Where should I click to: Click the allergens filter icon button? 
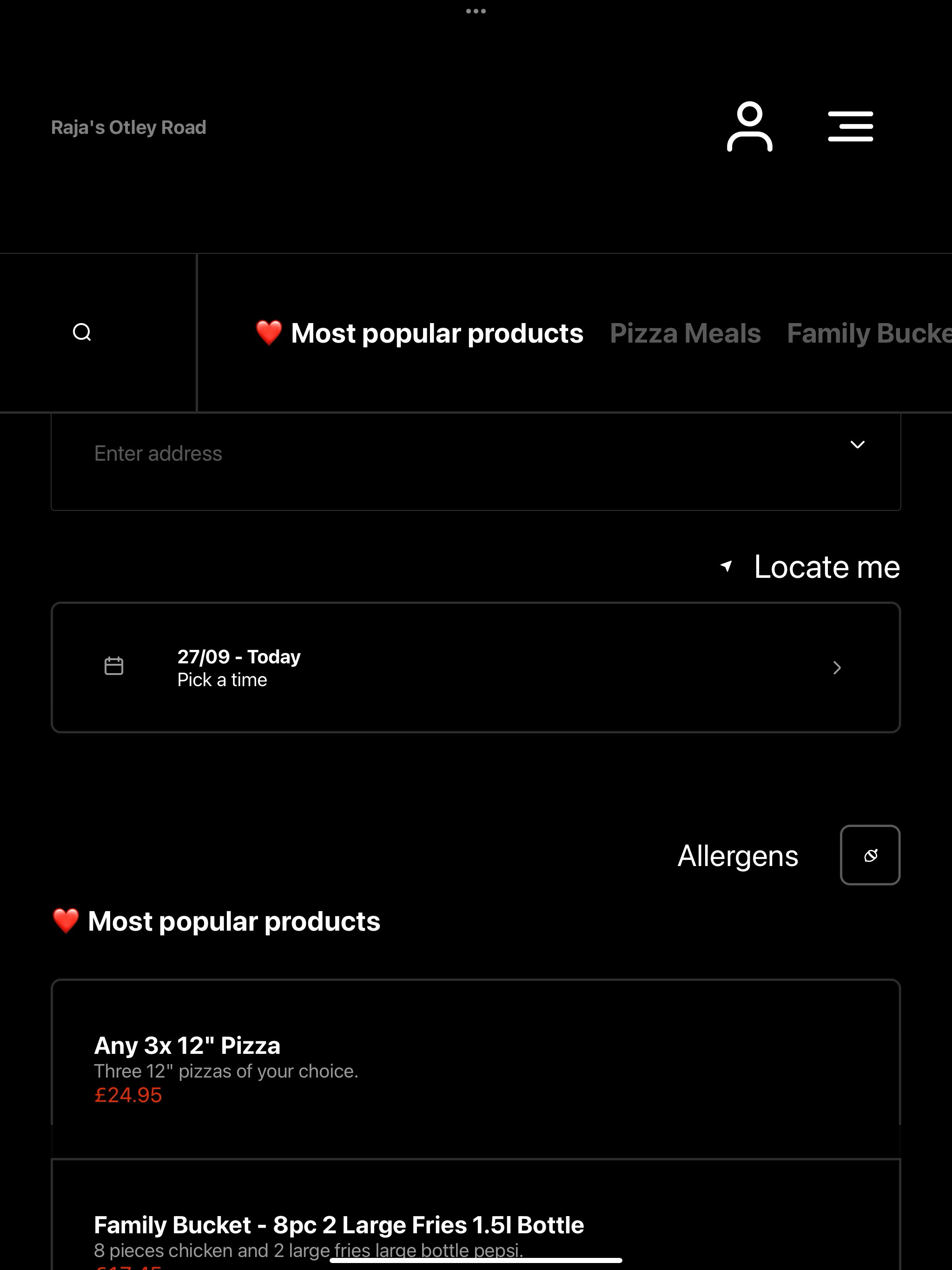coord(870,855)
